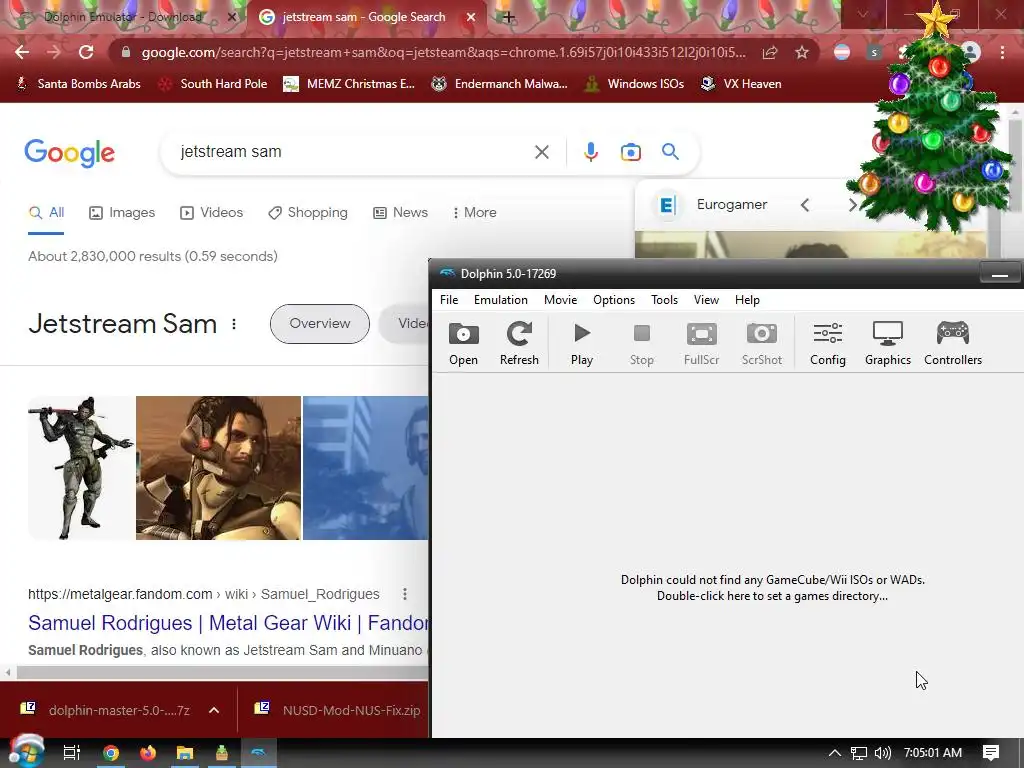Open Windows Start menu
Viewport: 1024px width, 768px height.
(x=26, y=752)
